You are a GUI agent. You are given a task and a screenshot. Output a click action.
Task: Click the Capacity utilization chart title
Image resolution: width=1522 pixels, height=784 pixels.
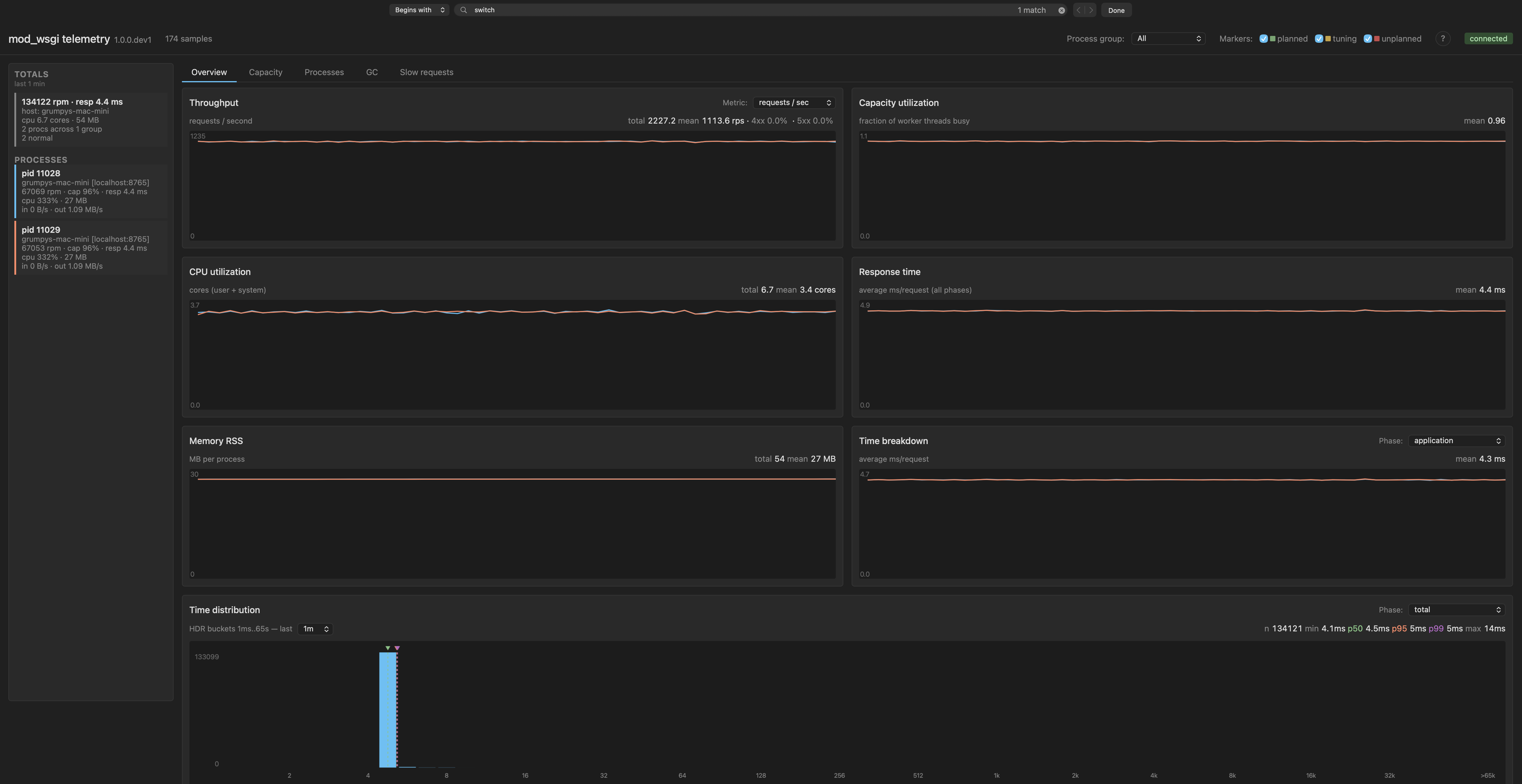[x=898, y=103]
